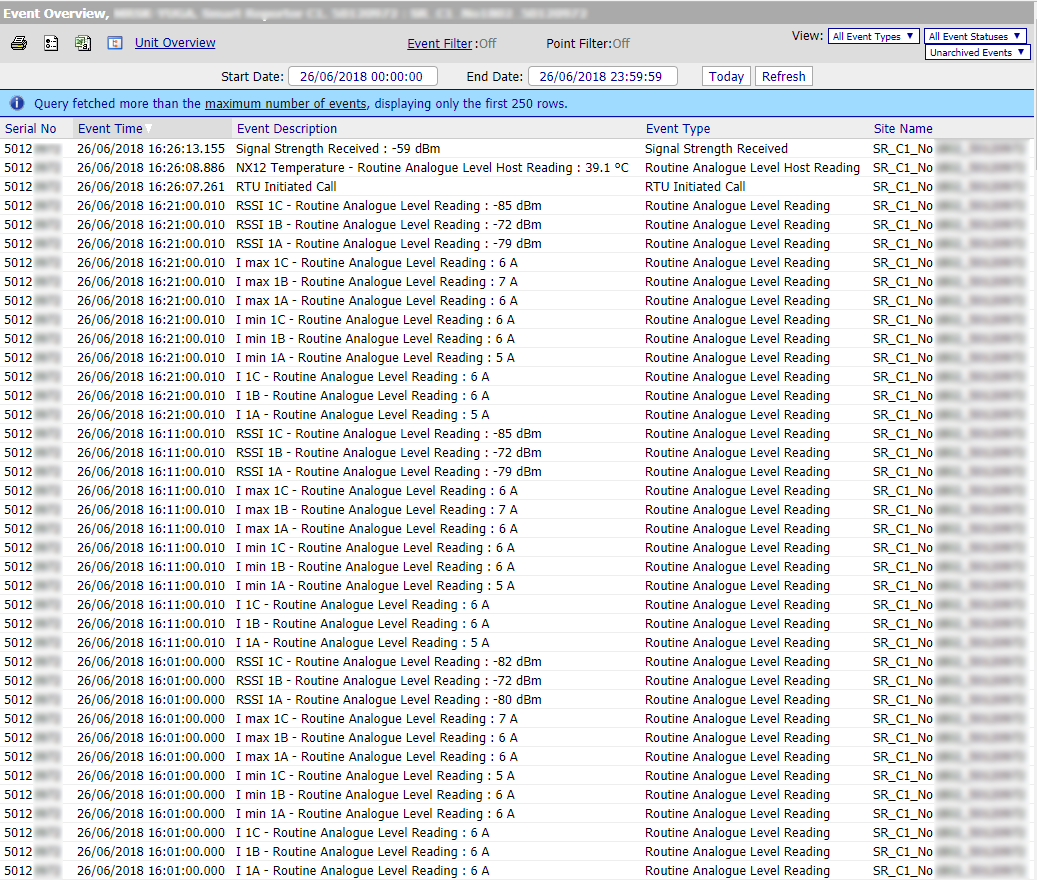Open the All Event Types dropdown

tap(873, 36)
